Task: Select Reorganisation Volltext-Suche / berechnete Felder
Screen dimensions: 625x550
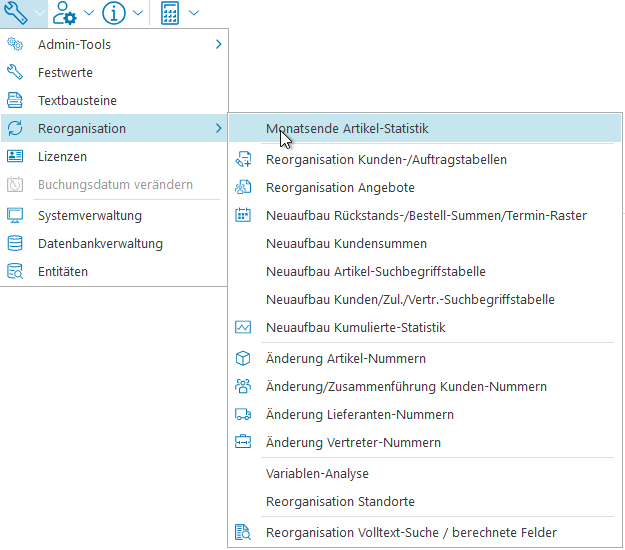Action: click(411, 533)
